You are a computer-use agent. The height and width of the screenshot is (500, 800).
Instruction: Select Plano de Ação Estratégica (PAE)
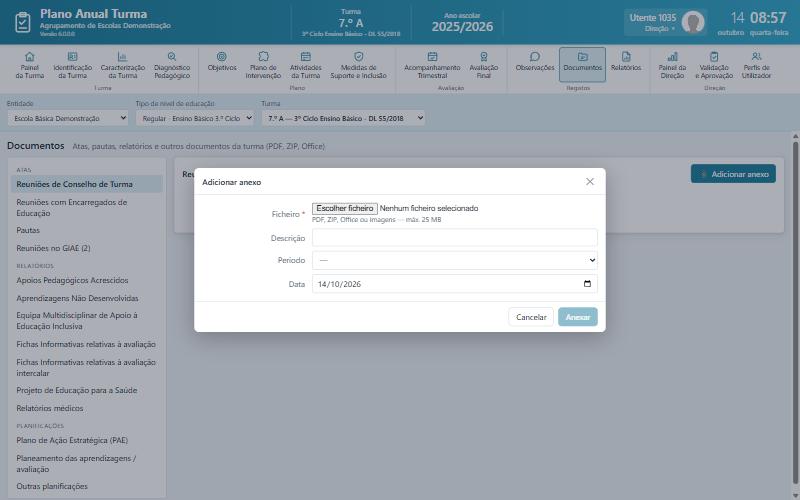(x=86, y=440)
